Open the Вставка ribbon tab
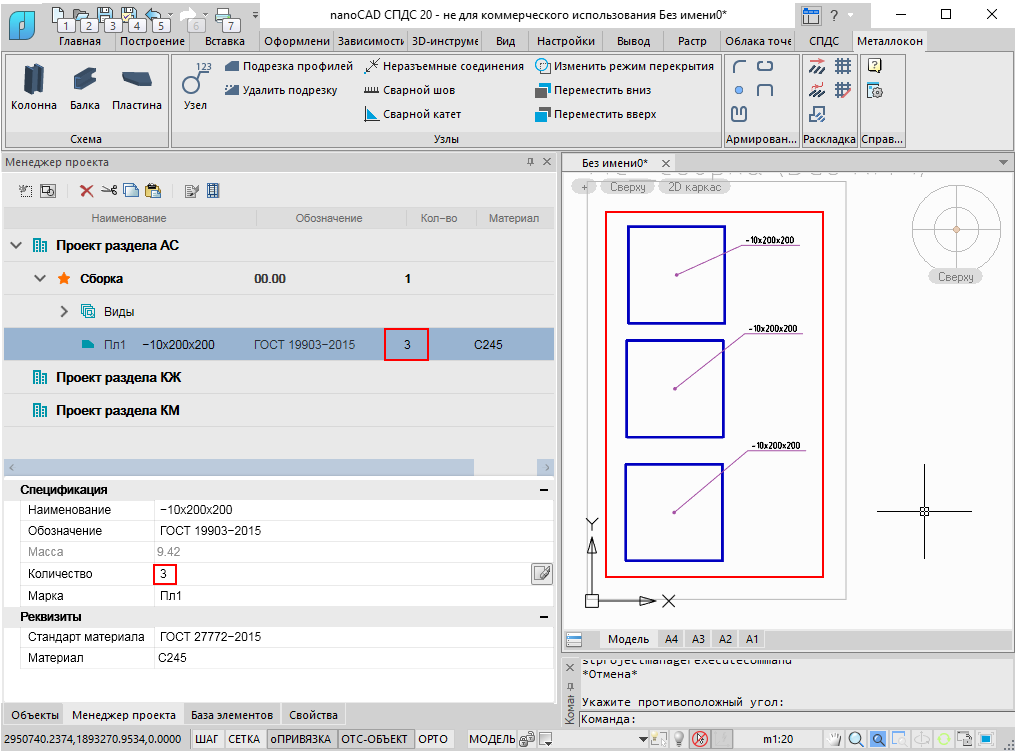Viewport: 1016px width, 752px height. pyautogui.click(x=225, y=41)
